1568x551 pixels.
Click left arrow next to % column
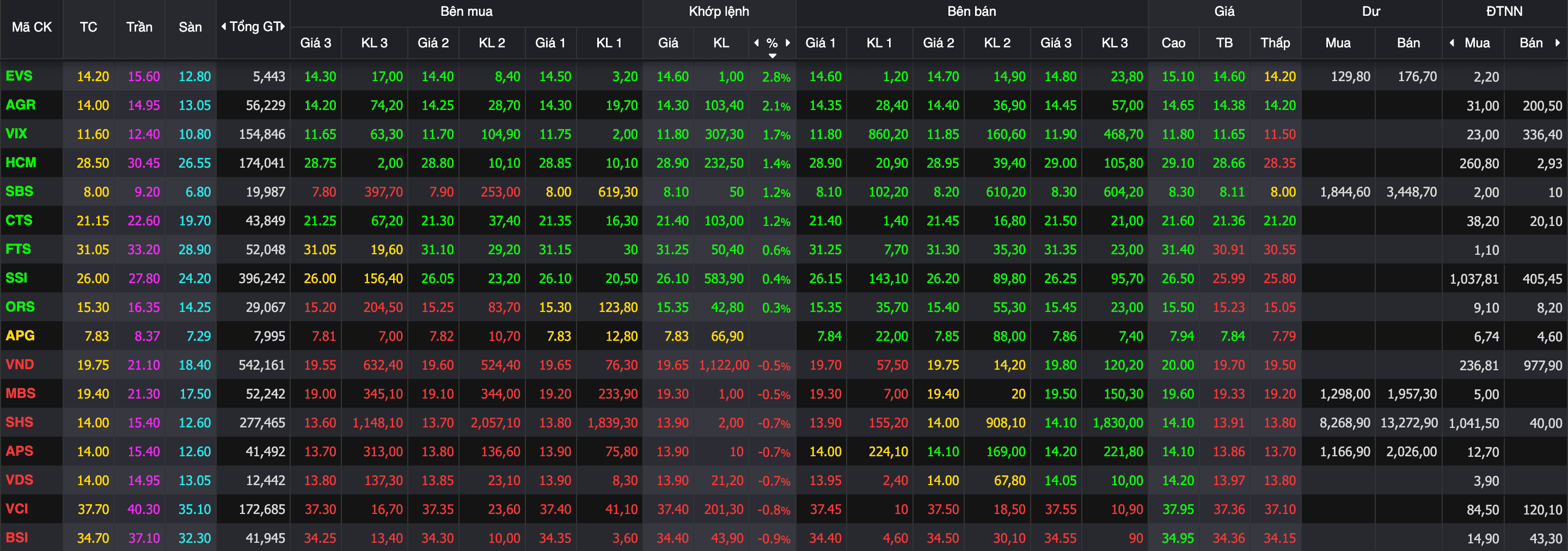click(x=757, y=42)
